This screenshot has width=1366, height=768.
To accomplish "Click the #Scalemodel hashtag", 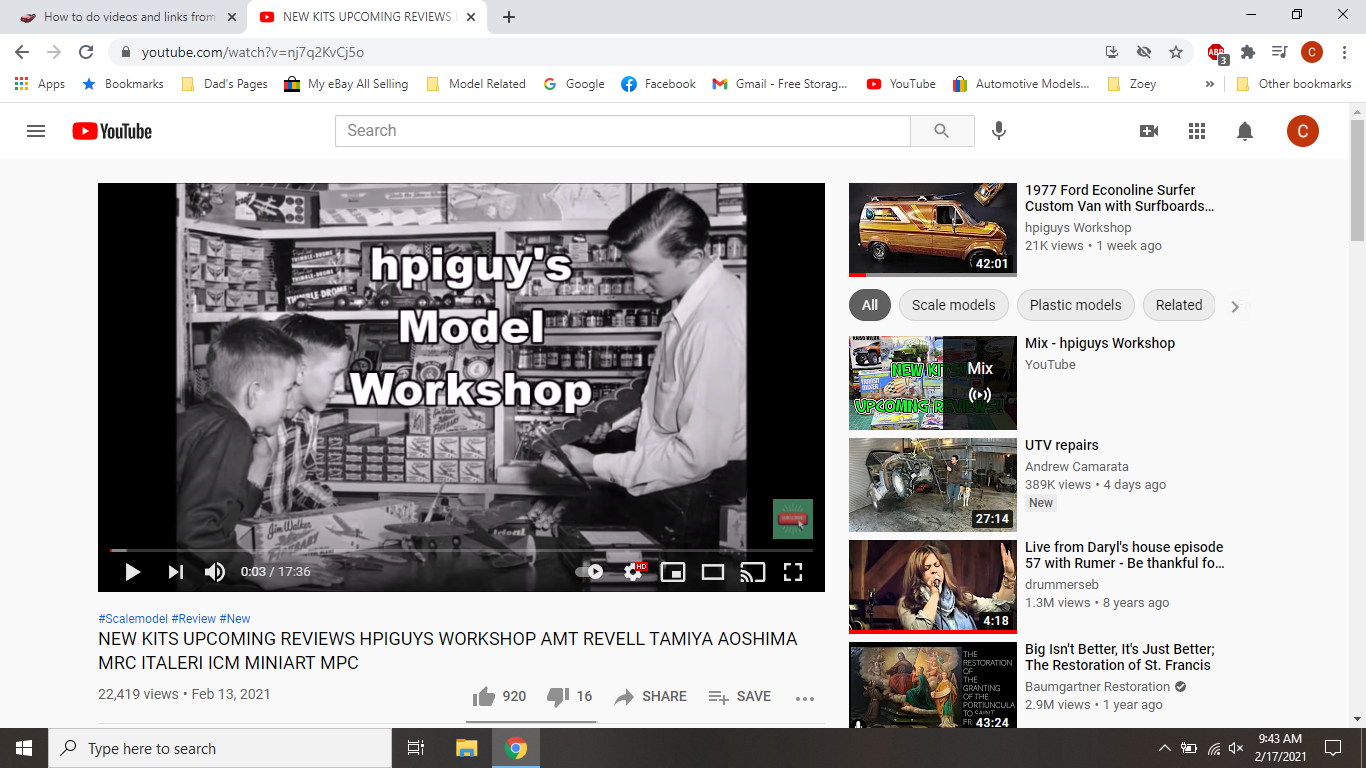I will pos(133,619).
